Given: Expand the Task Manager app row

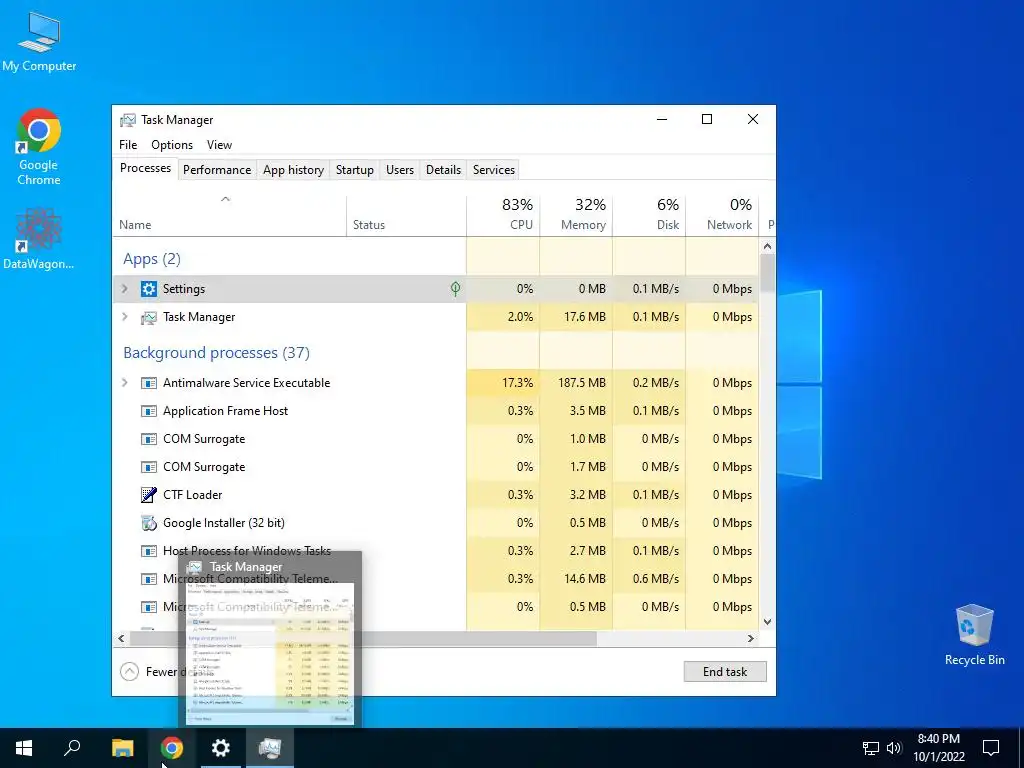Looking at the screenshot, I should pyautogui.click(x=125, y=317).
